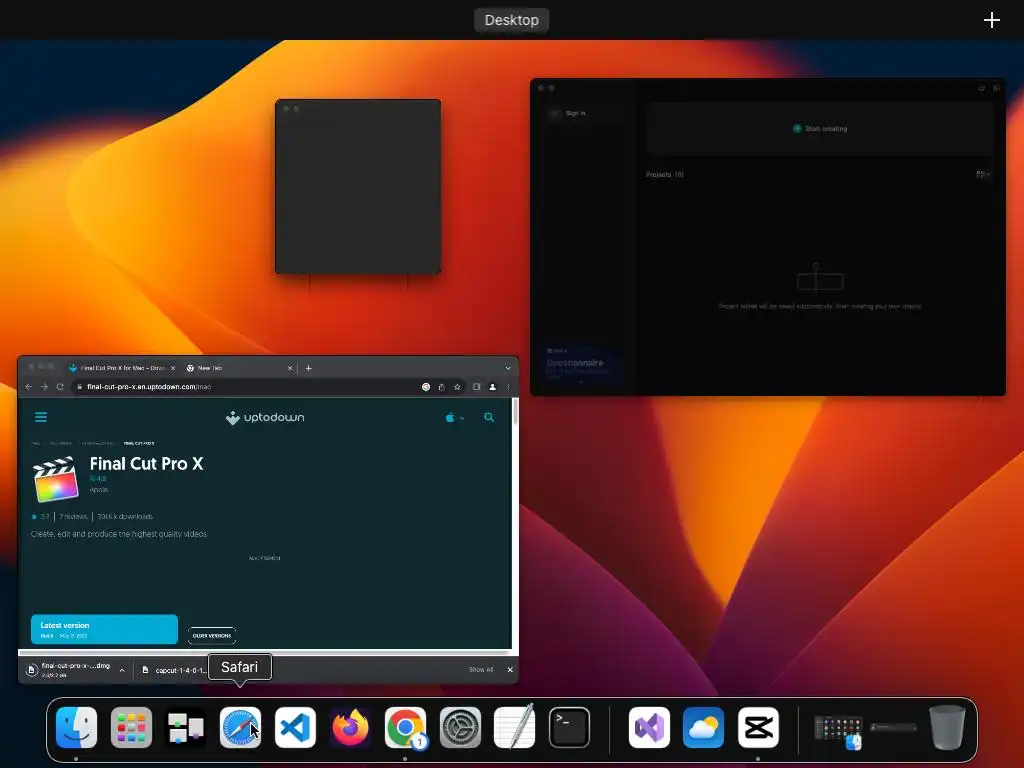The image size is (1024, 768).
Task: Go forward in the Chrome window
Action: click(x=44, y=387)
